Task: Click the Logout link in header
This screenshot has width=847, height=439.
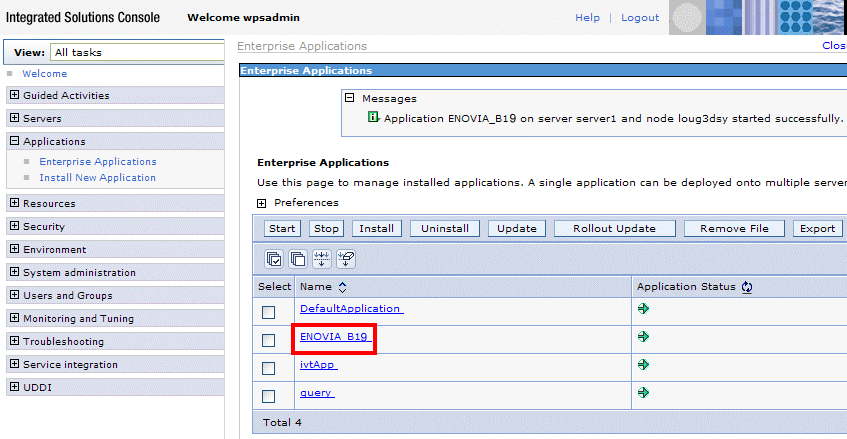Action: click(639, 18)
